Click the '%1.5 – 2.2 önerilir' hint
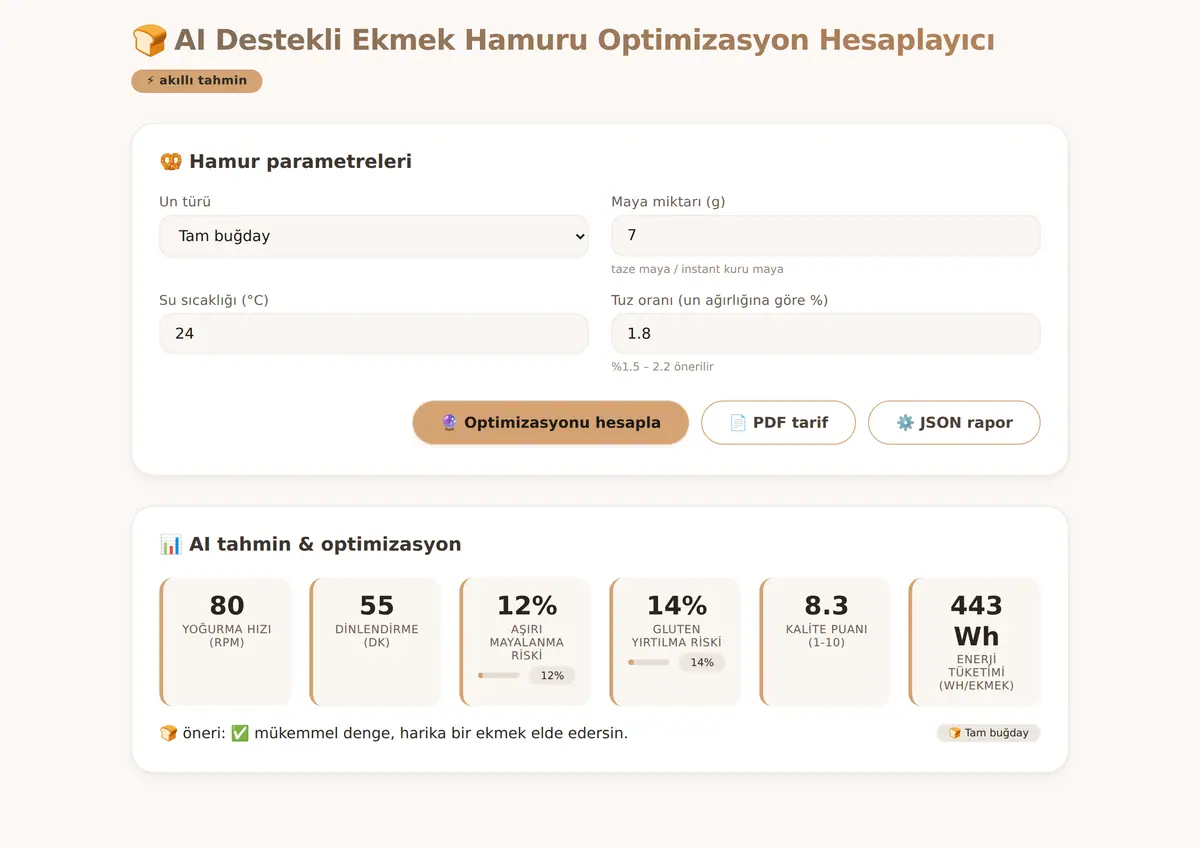Viewport: 1200px width, 848px height. point(663,367)
